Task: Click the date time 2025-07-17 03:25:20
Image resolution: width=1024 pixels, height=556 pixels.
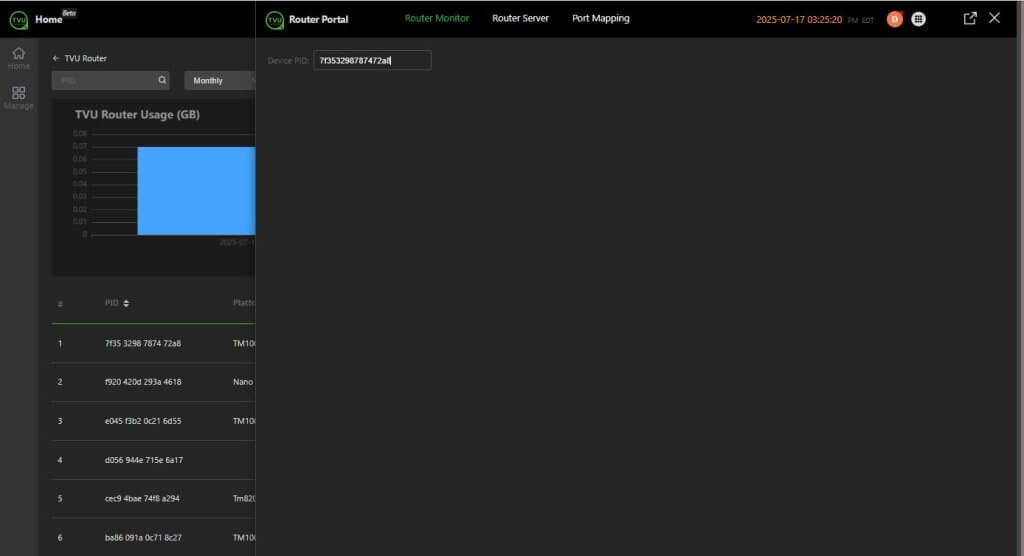Action: coord(799,20)
